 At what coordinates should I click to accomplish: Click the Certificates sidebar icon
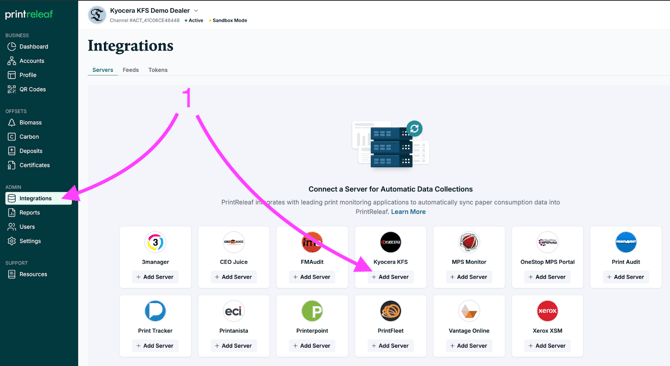click(x=12, y=165)
